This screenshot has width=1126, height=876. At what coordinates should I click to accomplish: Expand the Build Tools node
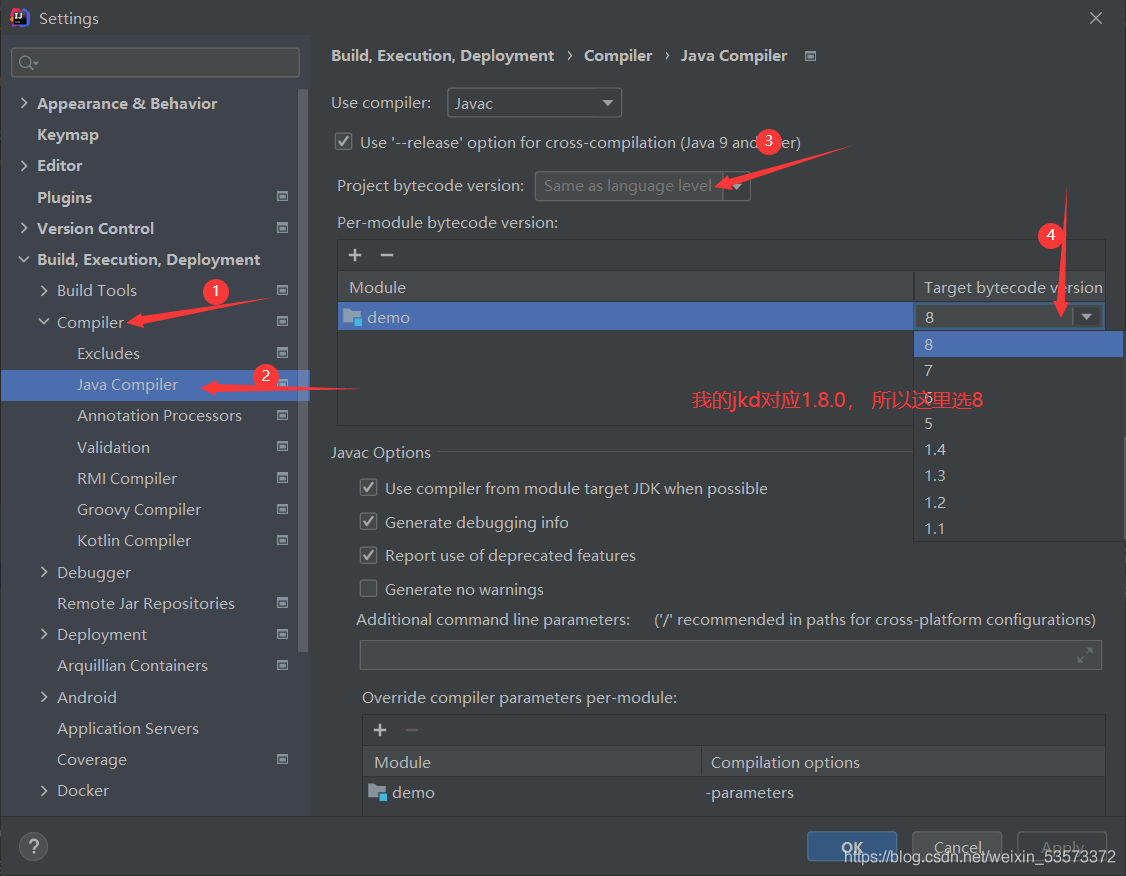[44, 291]
